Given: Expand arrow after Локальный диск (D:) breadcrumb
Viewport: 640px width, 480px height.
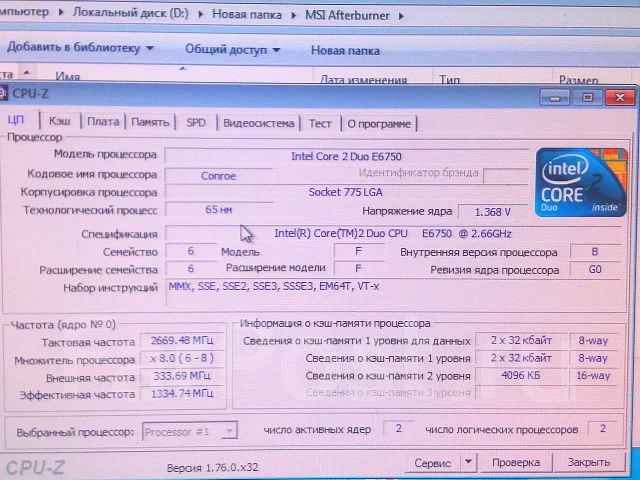Looking at the screenshot, I should click(200, 14).
